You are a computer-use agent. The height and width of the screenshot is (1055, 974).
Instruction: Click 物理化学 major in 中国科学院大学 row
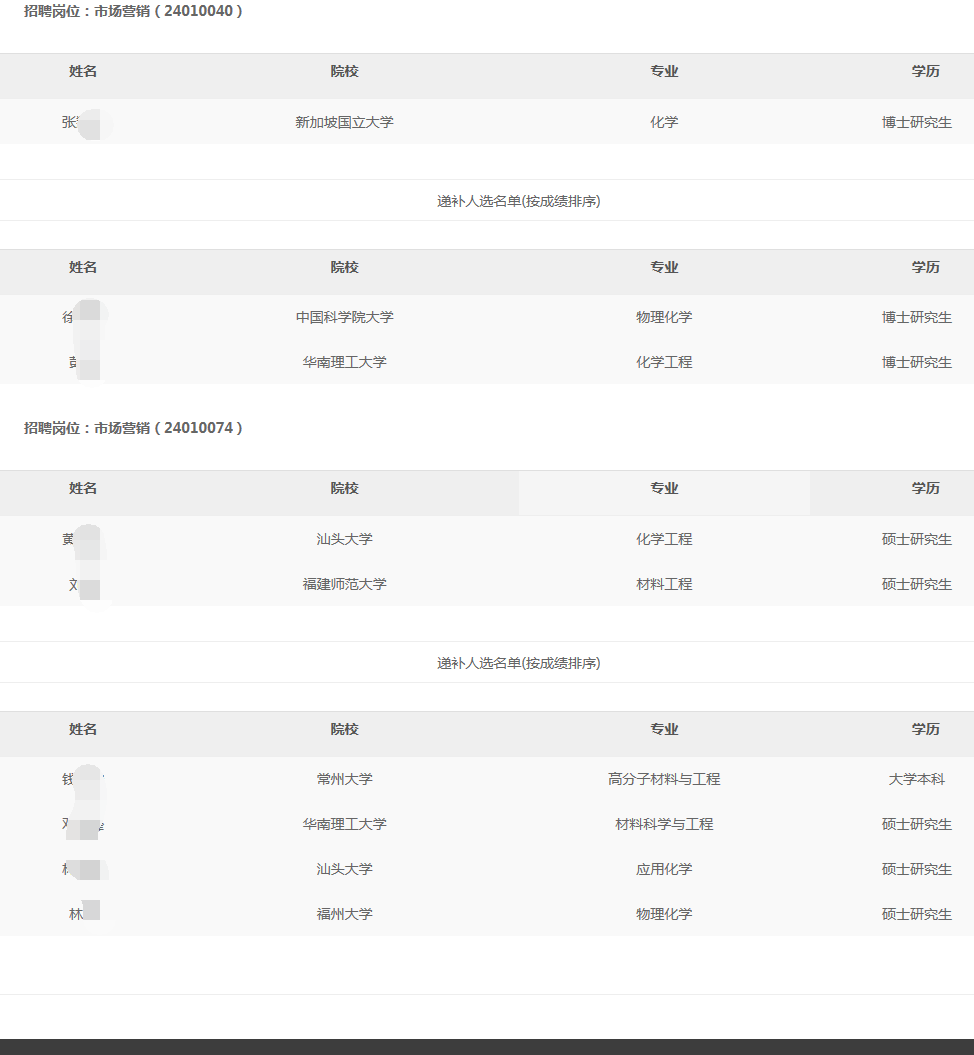tap(664, 317)
